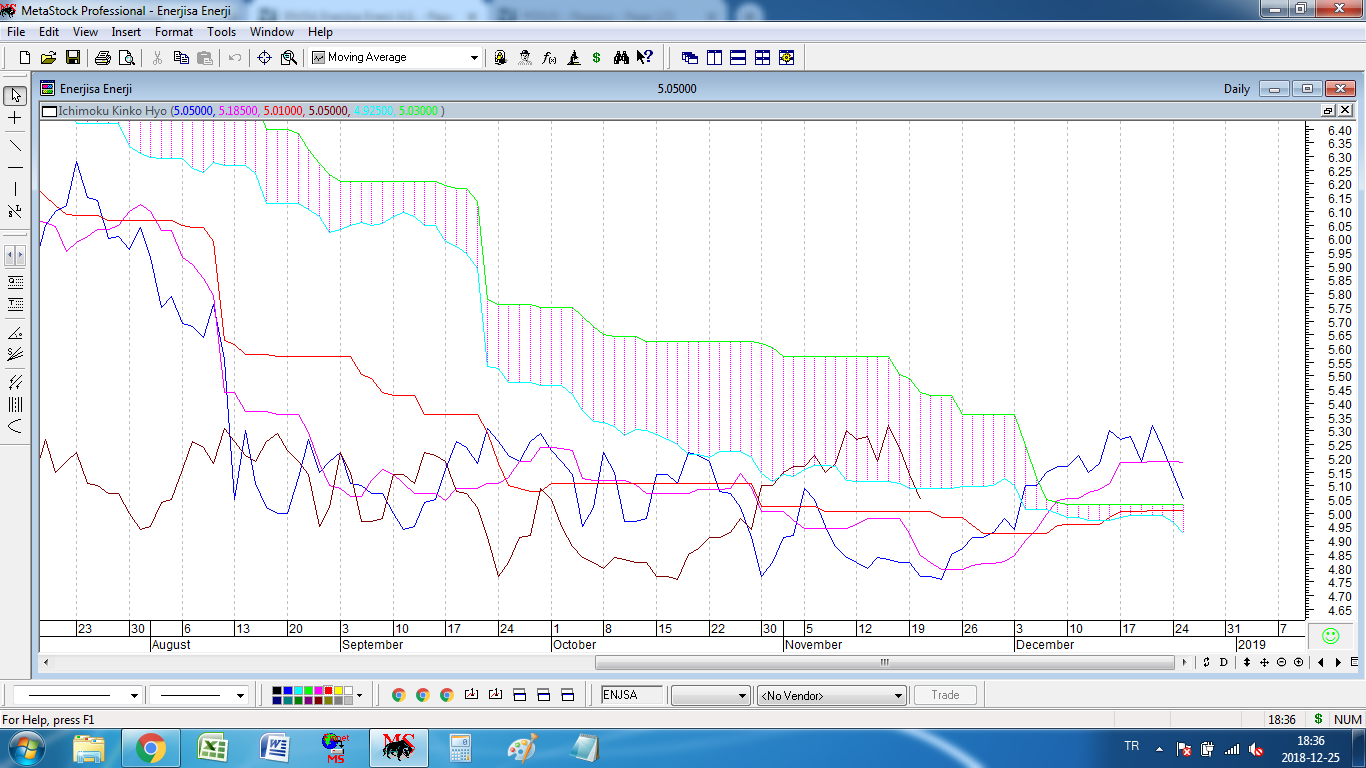
Task: Select the vertical cycle lines tool
Action: [x=15, y=405]
